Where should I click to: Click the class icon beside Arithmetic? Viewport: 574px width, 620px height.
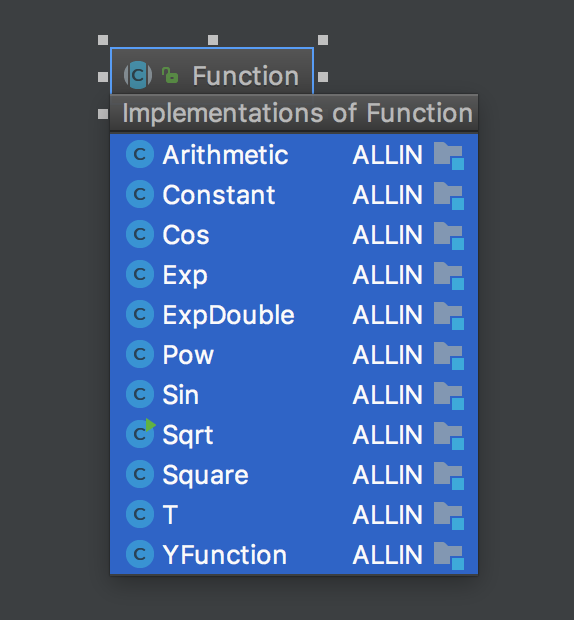pyautogui.click(x=140, y=154)
